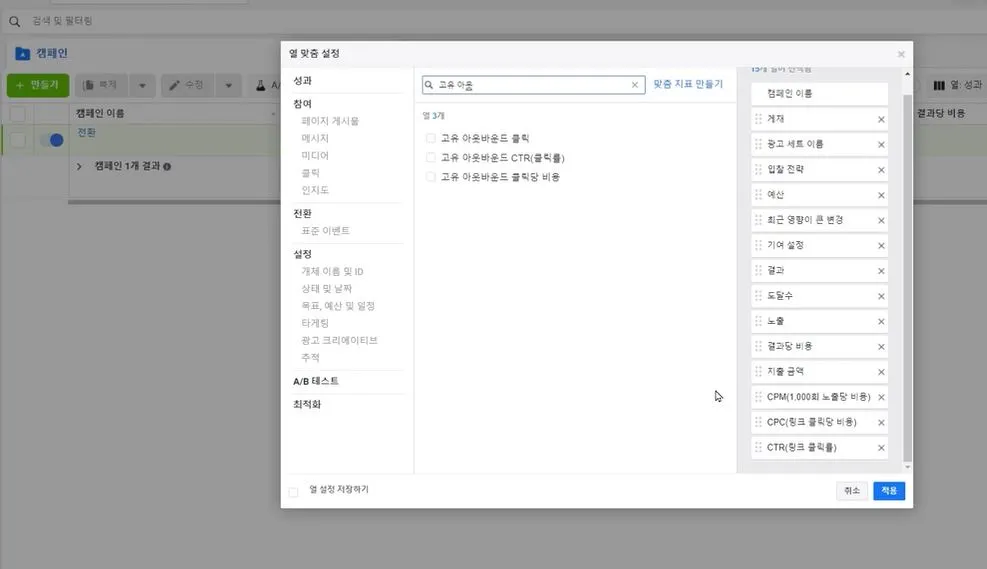Jump to 메시지 subcategory
Screen dimensions: 987x569
pos(315,138)
